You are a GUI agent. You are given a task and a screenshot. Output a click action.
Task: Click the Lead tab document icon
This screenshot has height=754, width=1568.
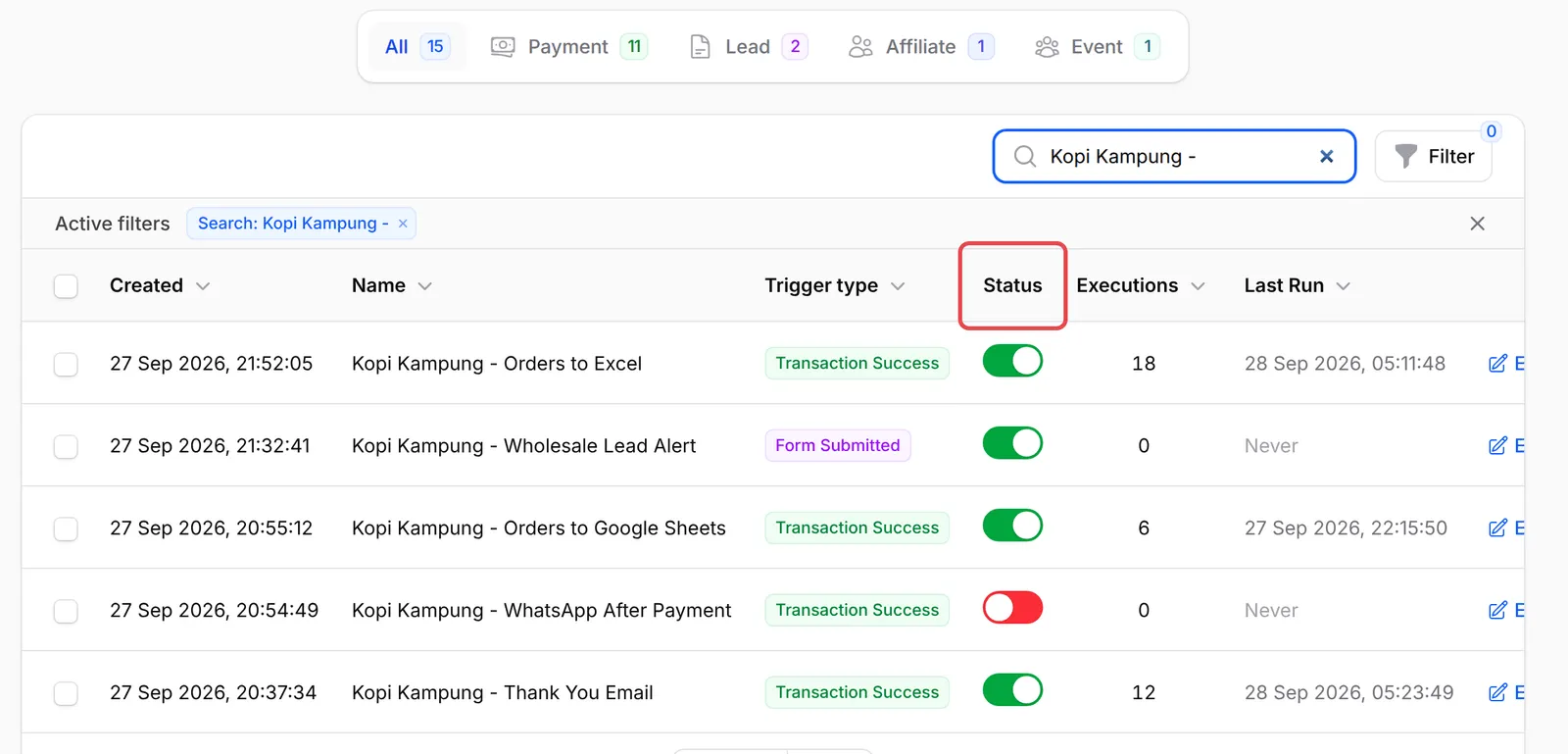700,47
